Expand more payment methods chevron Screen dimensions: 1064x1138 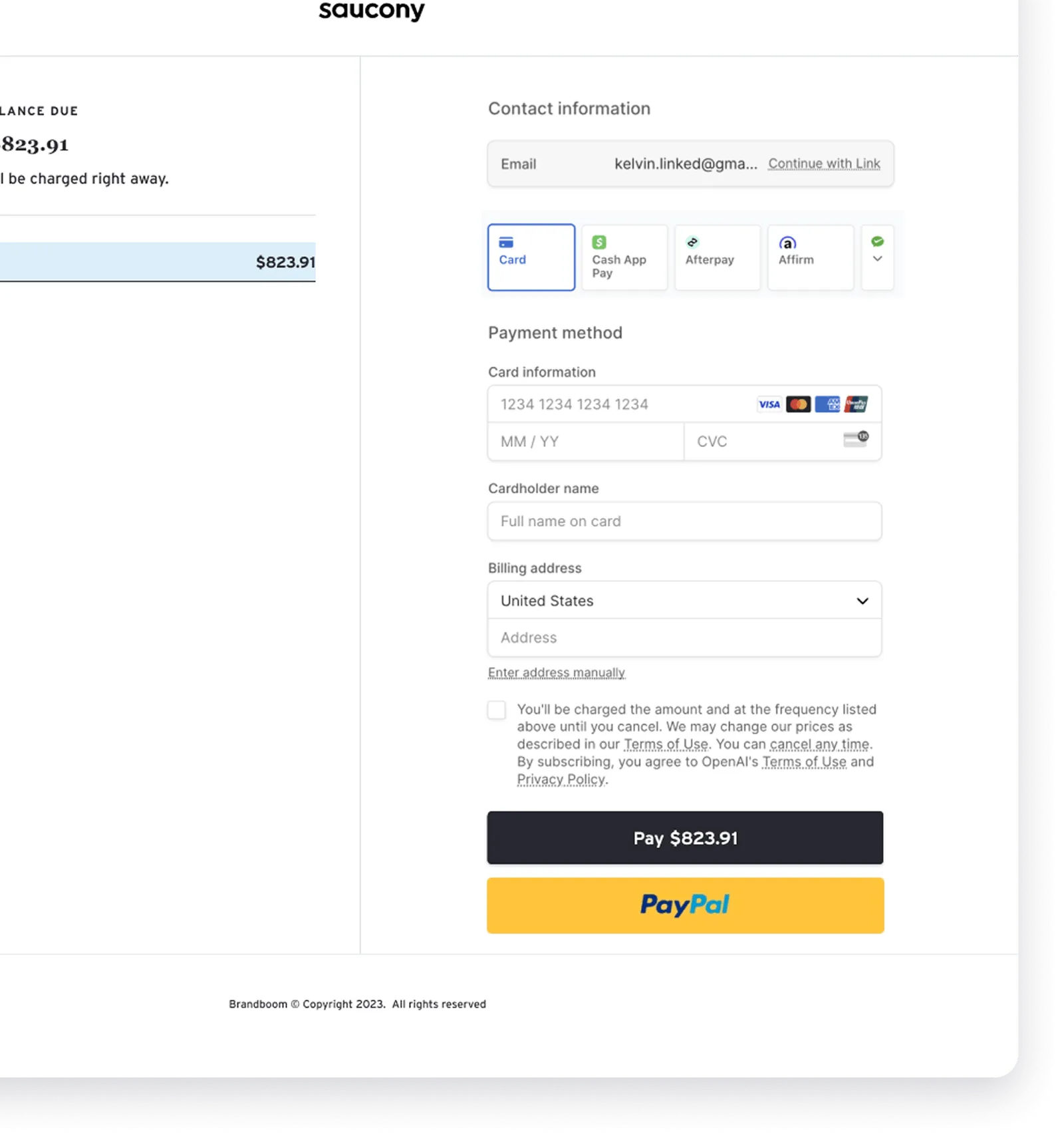(x=878, y=259)
